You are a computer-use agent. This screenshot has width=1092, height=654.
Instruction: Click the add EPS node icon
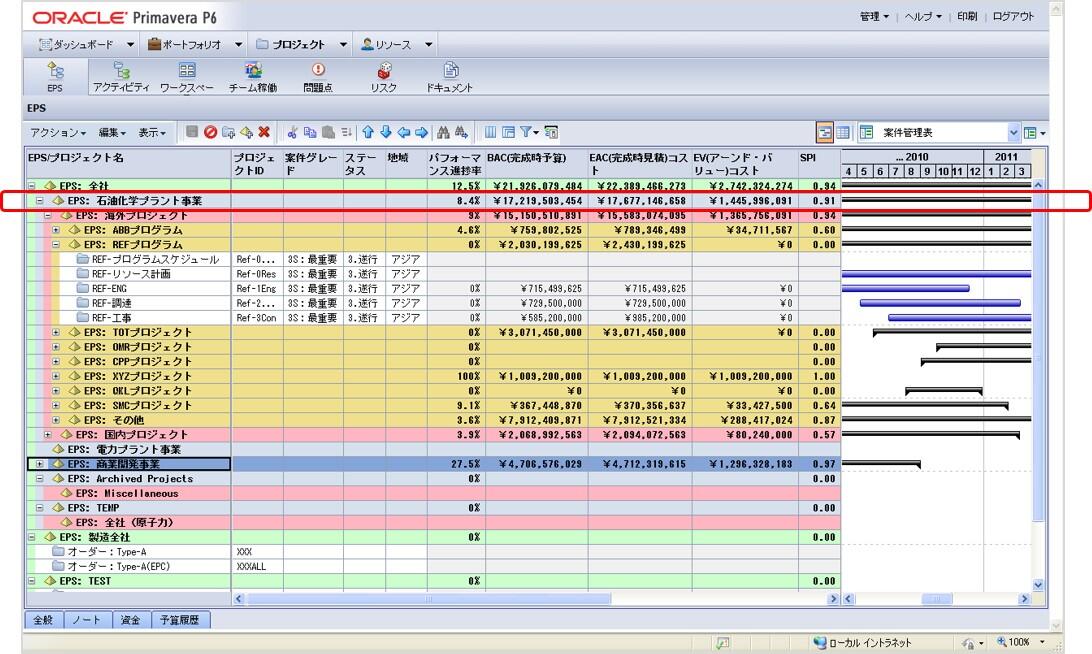[x=247, y=132]
